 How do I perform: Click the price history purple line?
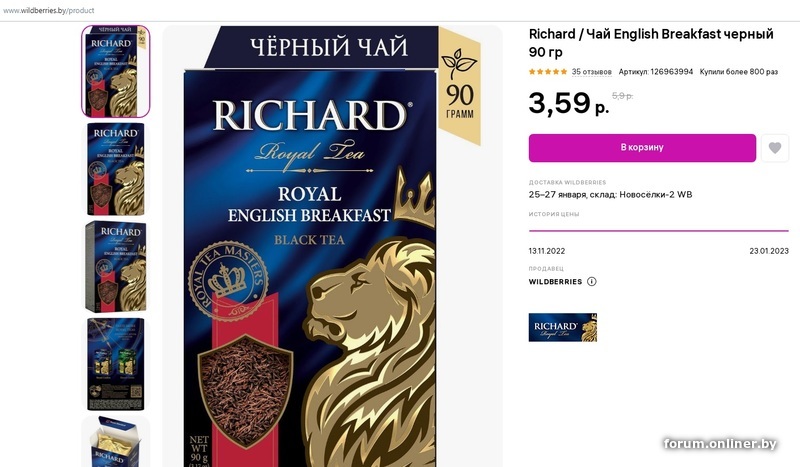[659, 231]
